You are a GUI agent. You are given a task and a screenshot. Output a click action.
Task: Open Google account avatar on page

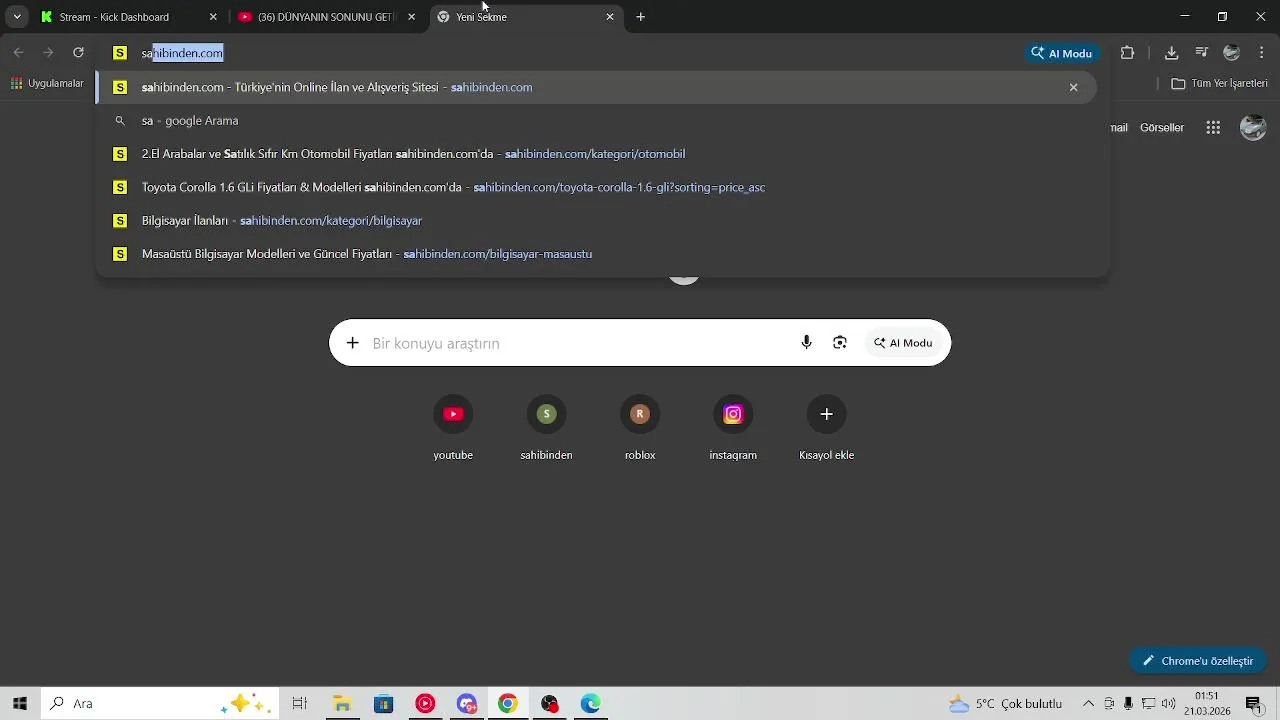click(x=1253, y=127)
